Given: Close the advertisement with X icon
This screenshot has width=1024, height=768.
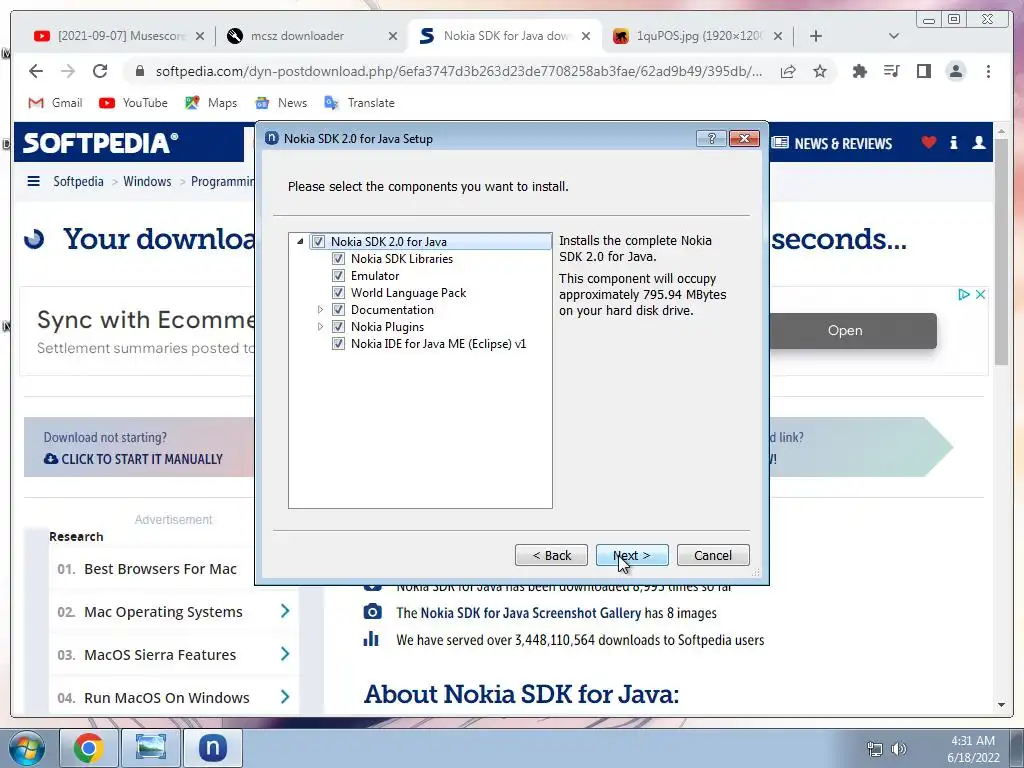Looking at the screenshot, I should click(x=980, y=295).
